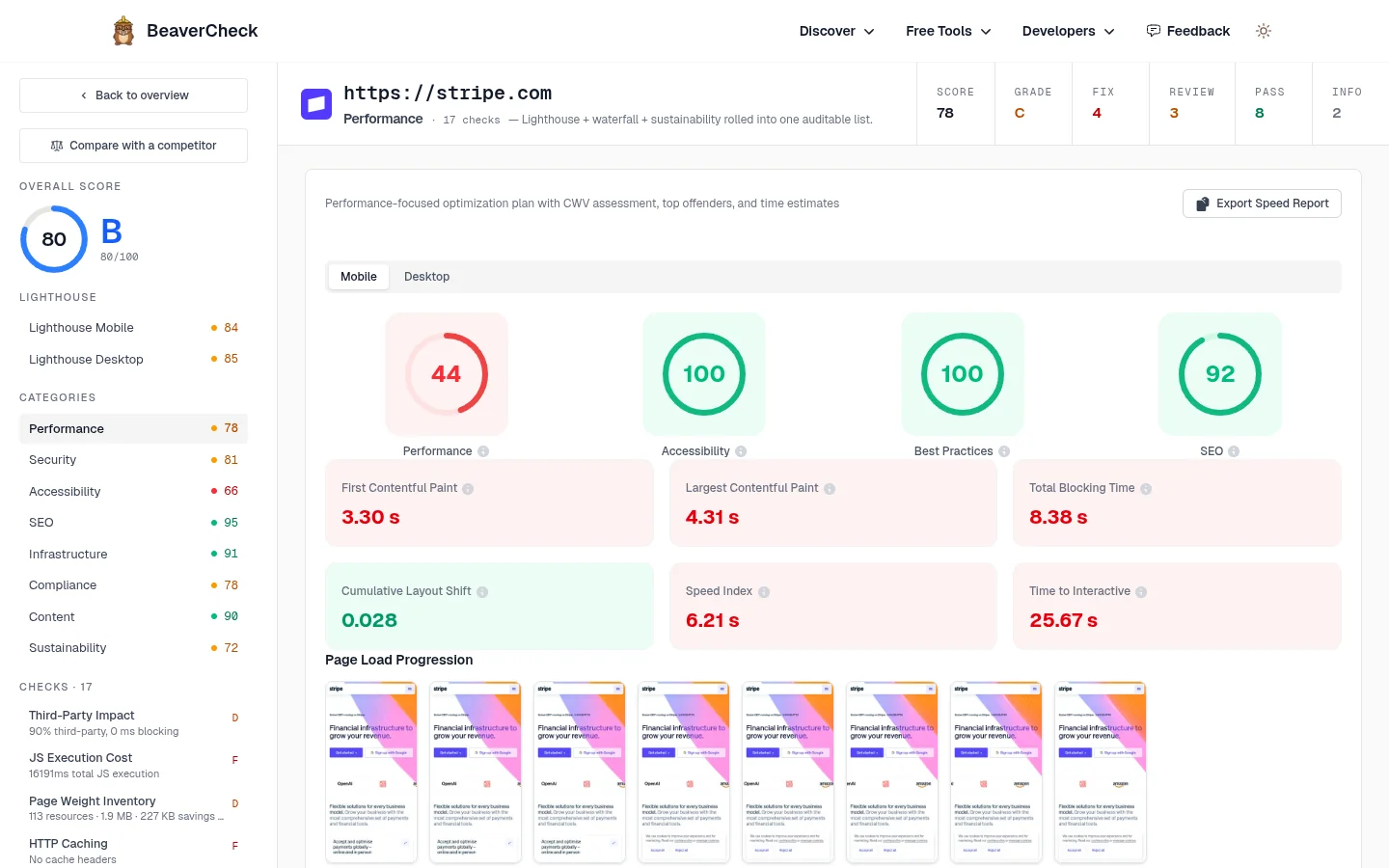Select the Sustainability category

click(x=133, y=648)
